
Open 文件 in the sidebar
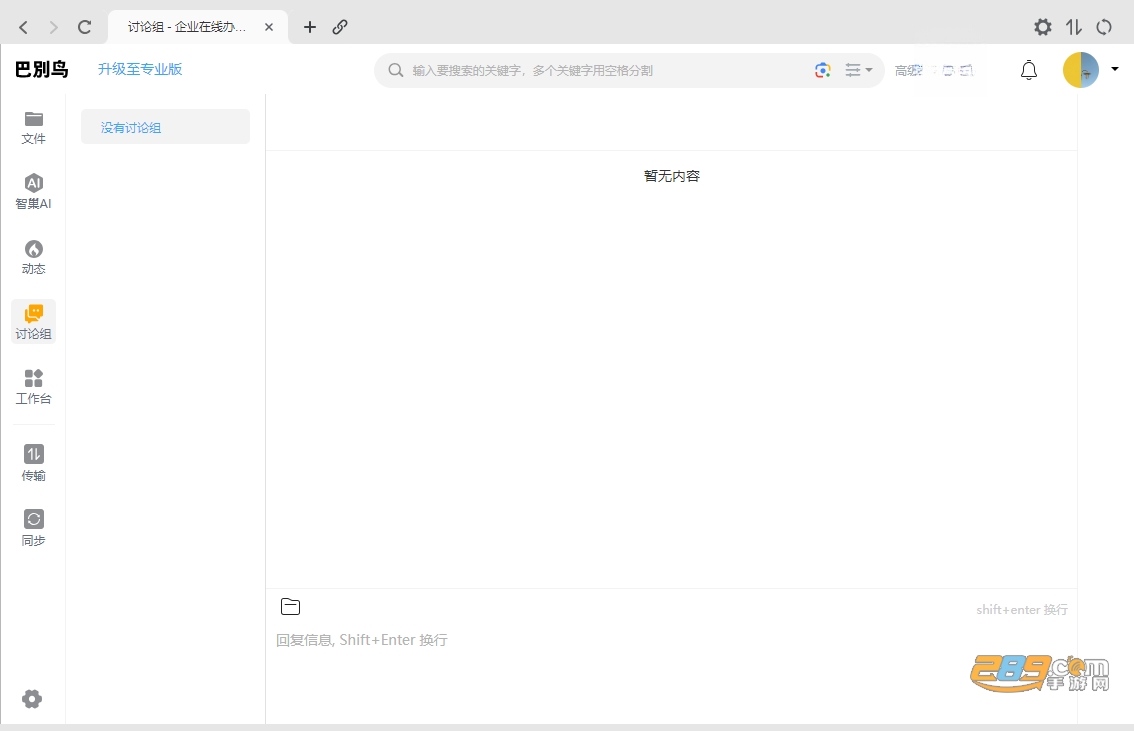(x=33, y=128)
